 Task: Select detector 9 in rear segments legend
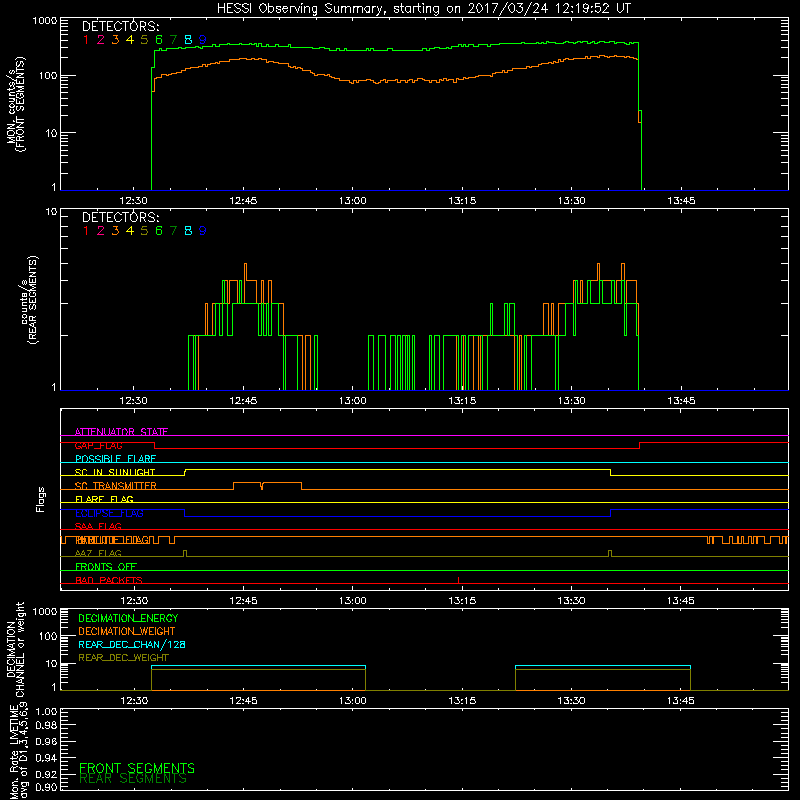[203, 231]
